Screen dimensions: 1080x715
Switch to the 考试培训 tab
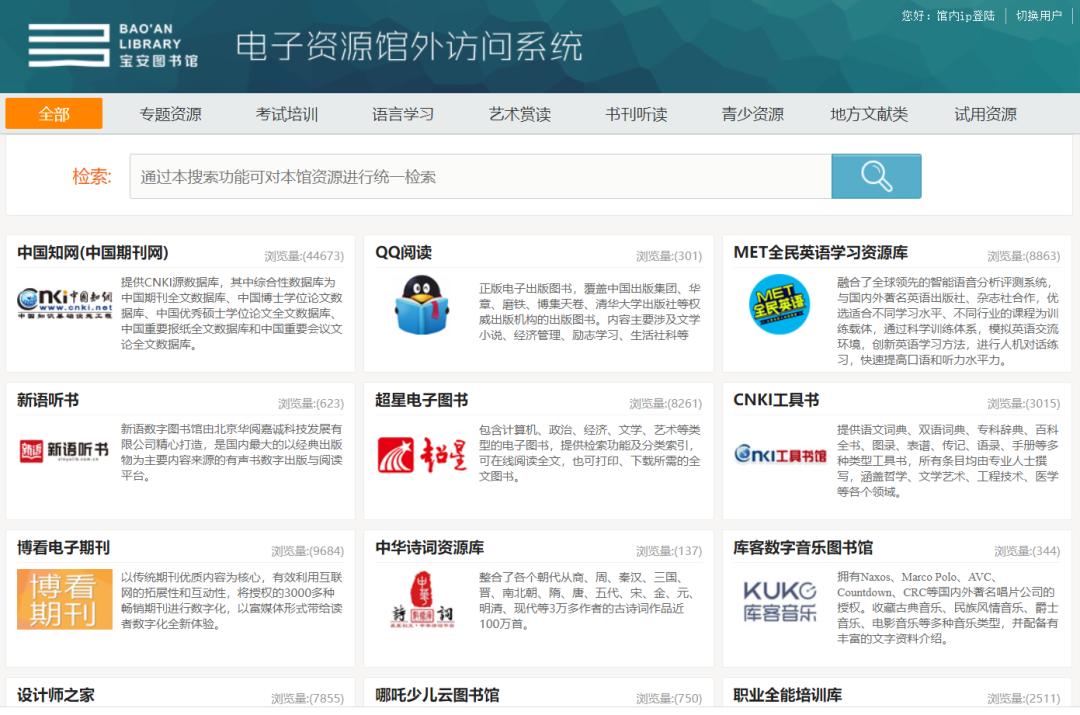coord(287,114)
